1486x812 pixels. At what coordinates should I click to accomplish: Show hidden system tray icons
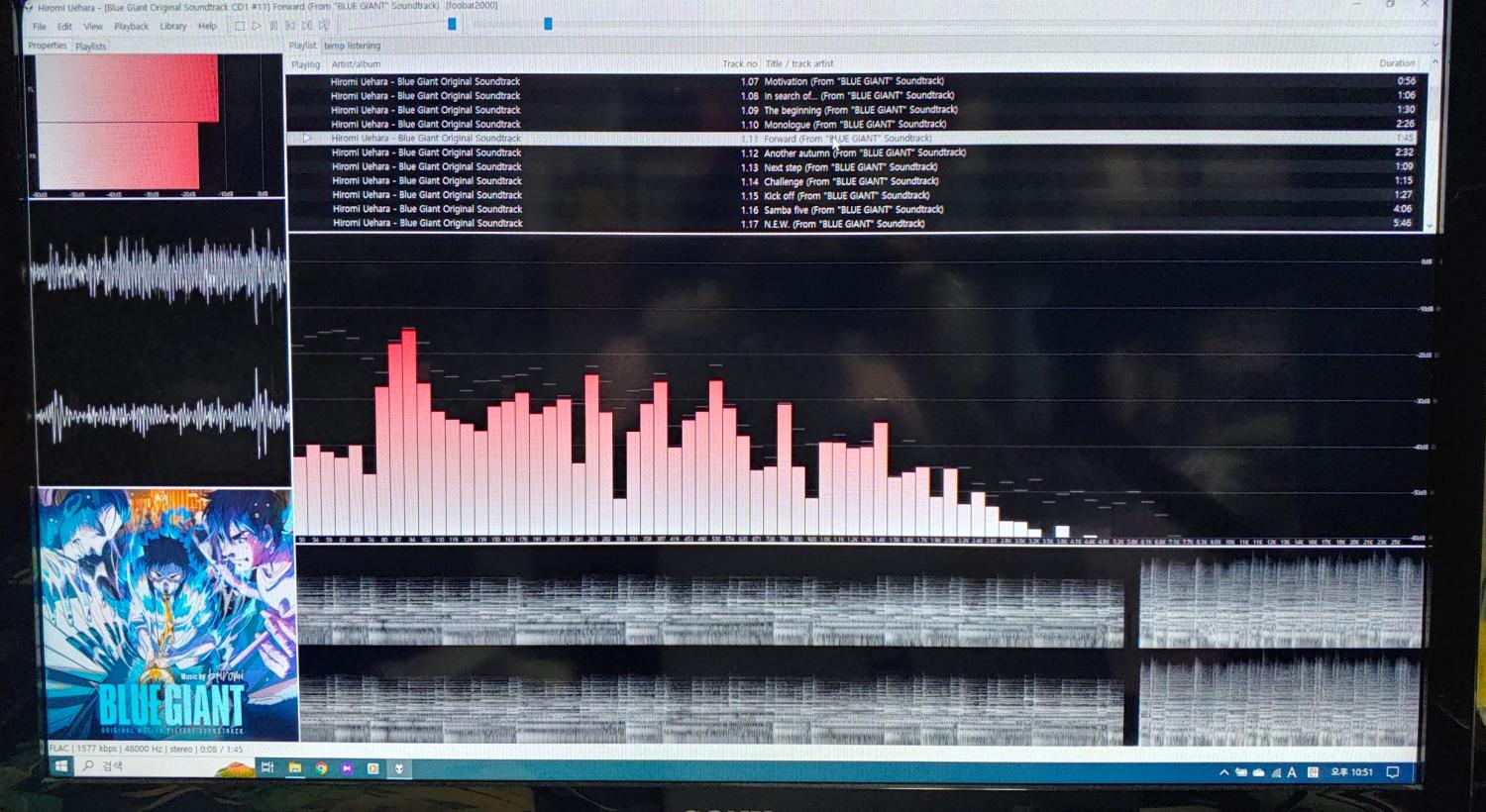[x=1224, y=772]
